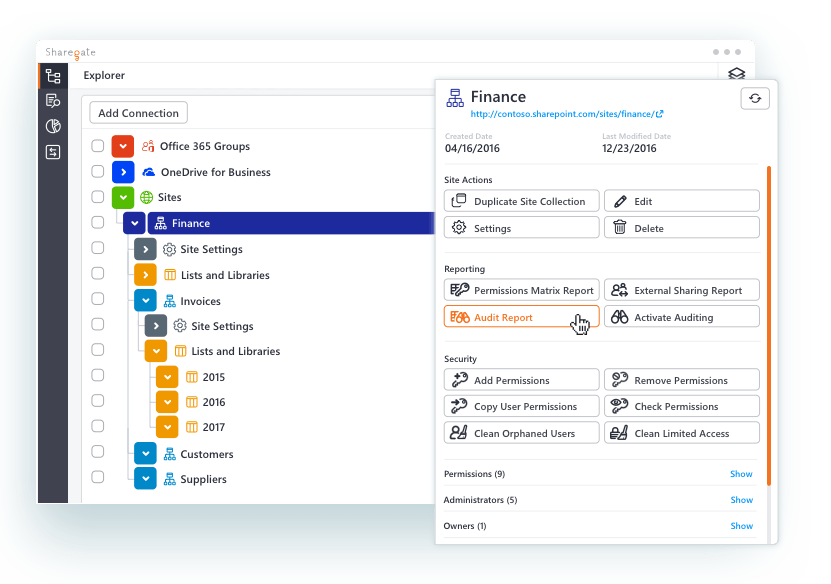Collapse the Finance node chevron

[135, 223]
